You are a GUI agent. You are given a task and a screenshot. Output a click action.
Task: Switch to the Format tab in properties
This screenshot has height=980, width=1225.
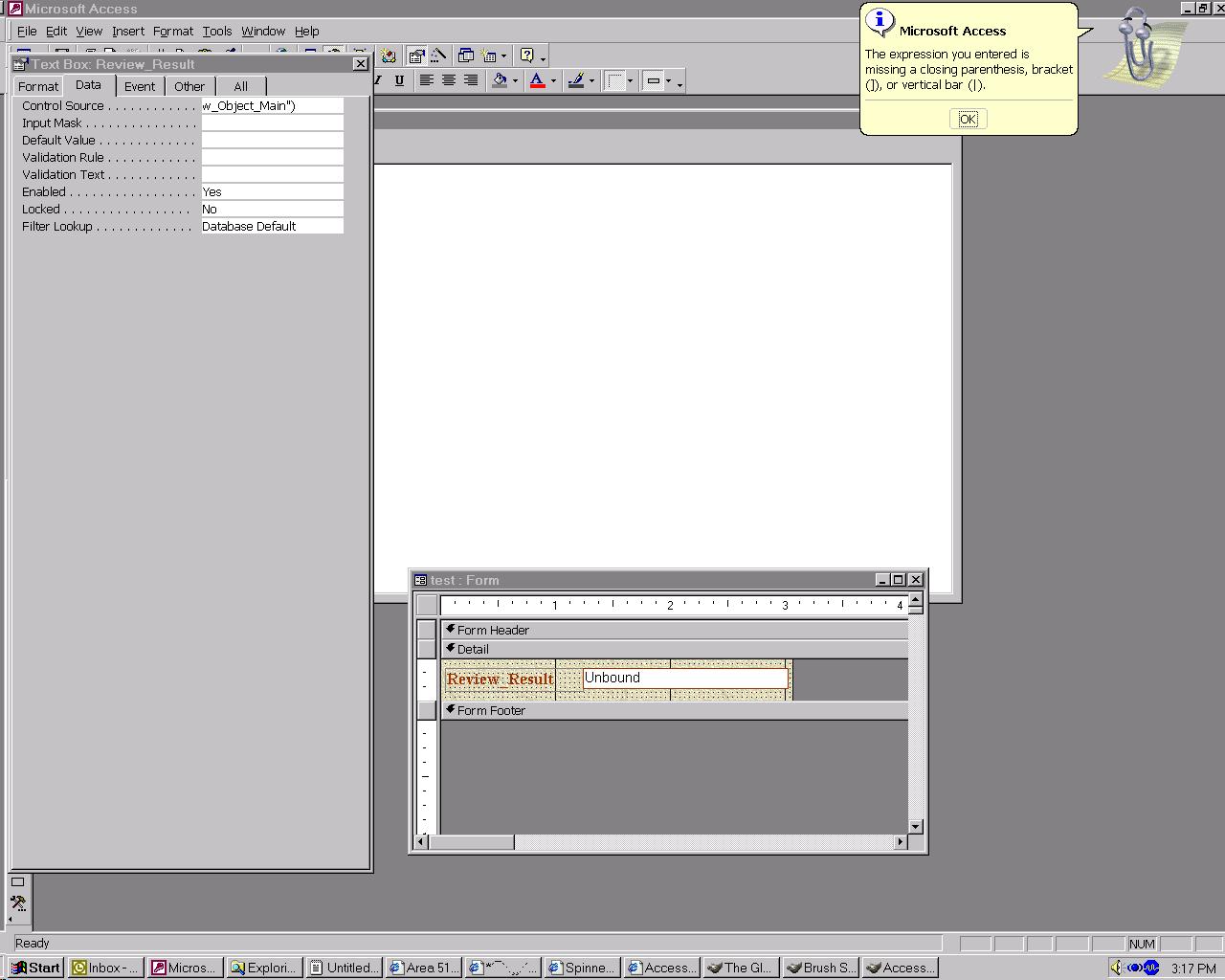tap(38, 86)
